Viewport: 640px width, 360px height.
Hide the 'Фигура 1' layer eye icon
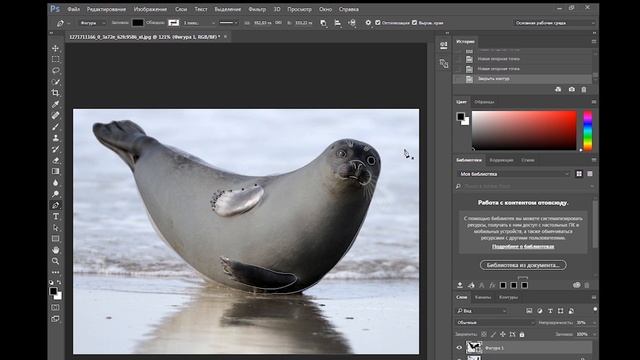(x=459, y=348)
